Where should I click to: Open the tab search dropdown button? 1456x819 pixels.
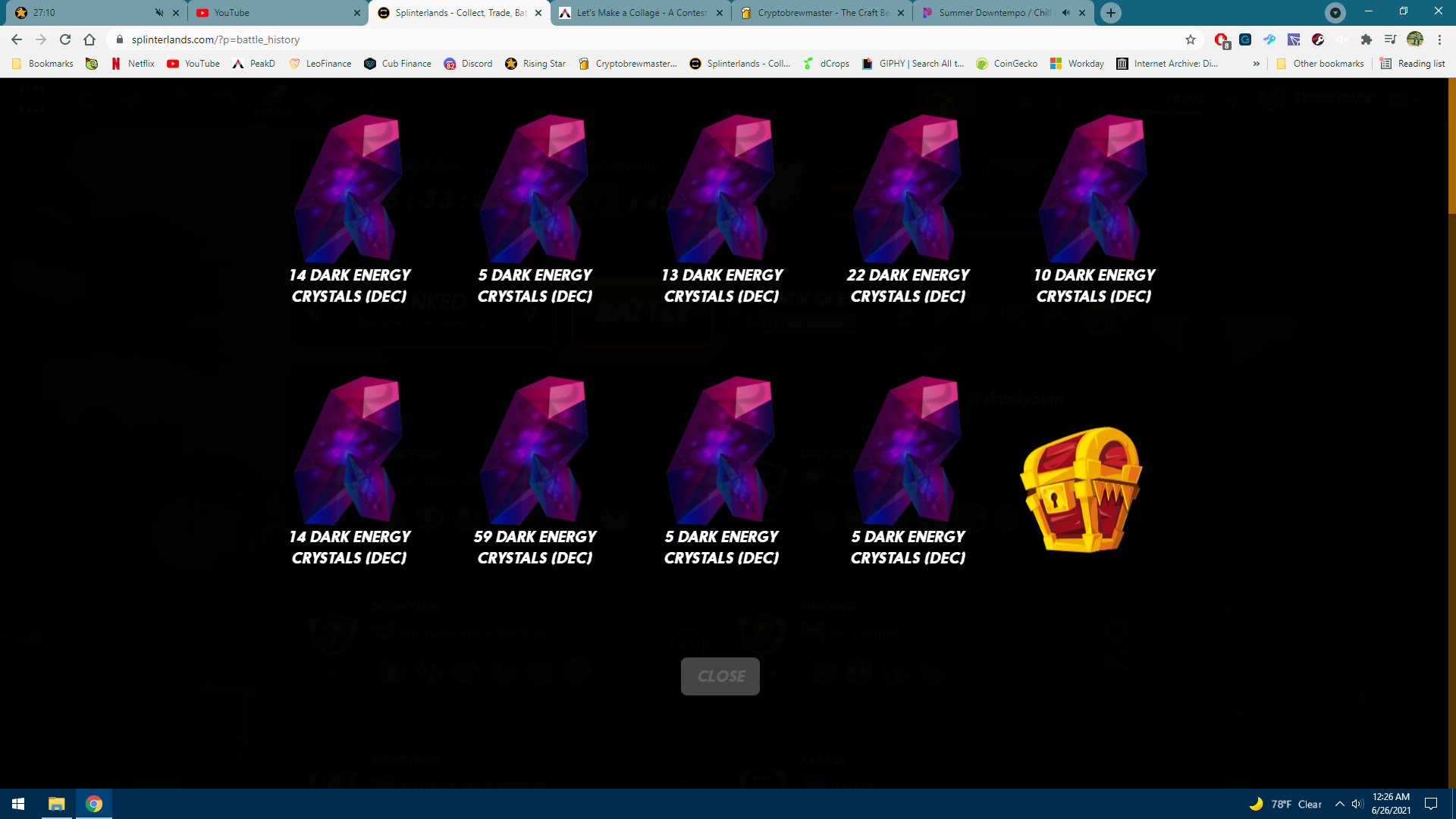coord(1335,12)
